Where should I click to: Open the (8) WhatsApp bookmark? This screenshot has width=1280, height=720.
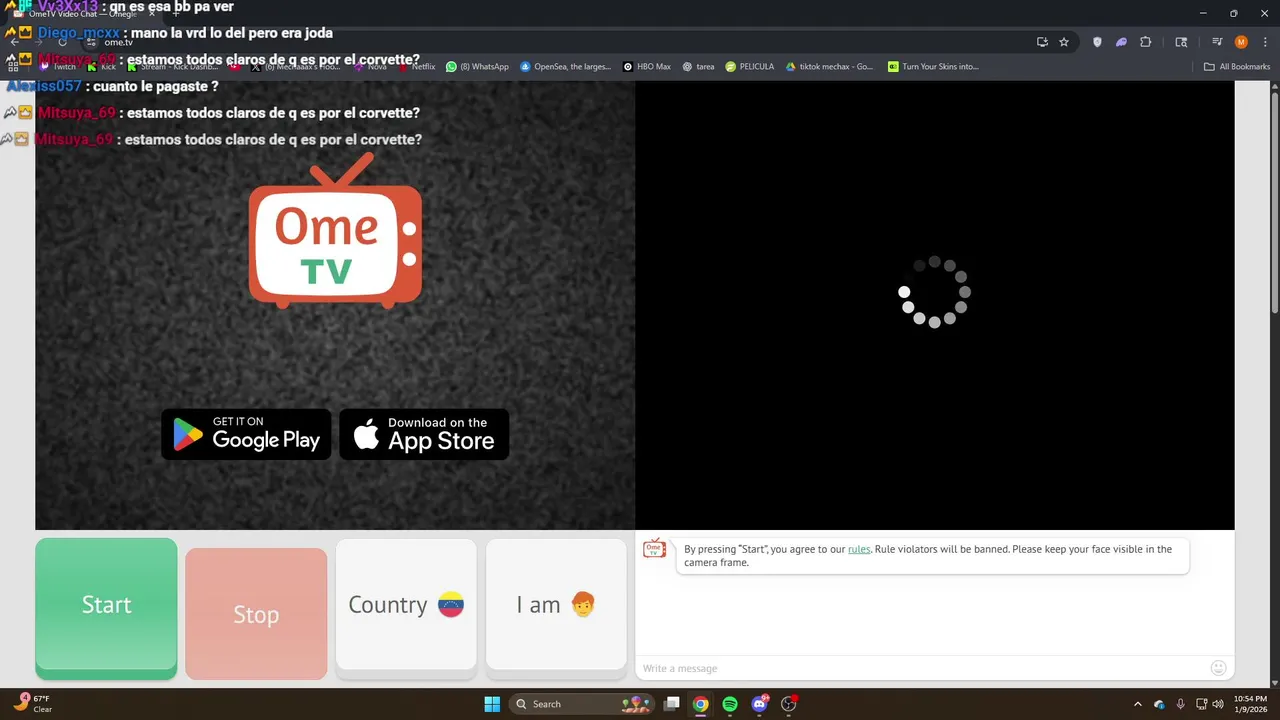click(x=478, y=67)
